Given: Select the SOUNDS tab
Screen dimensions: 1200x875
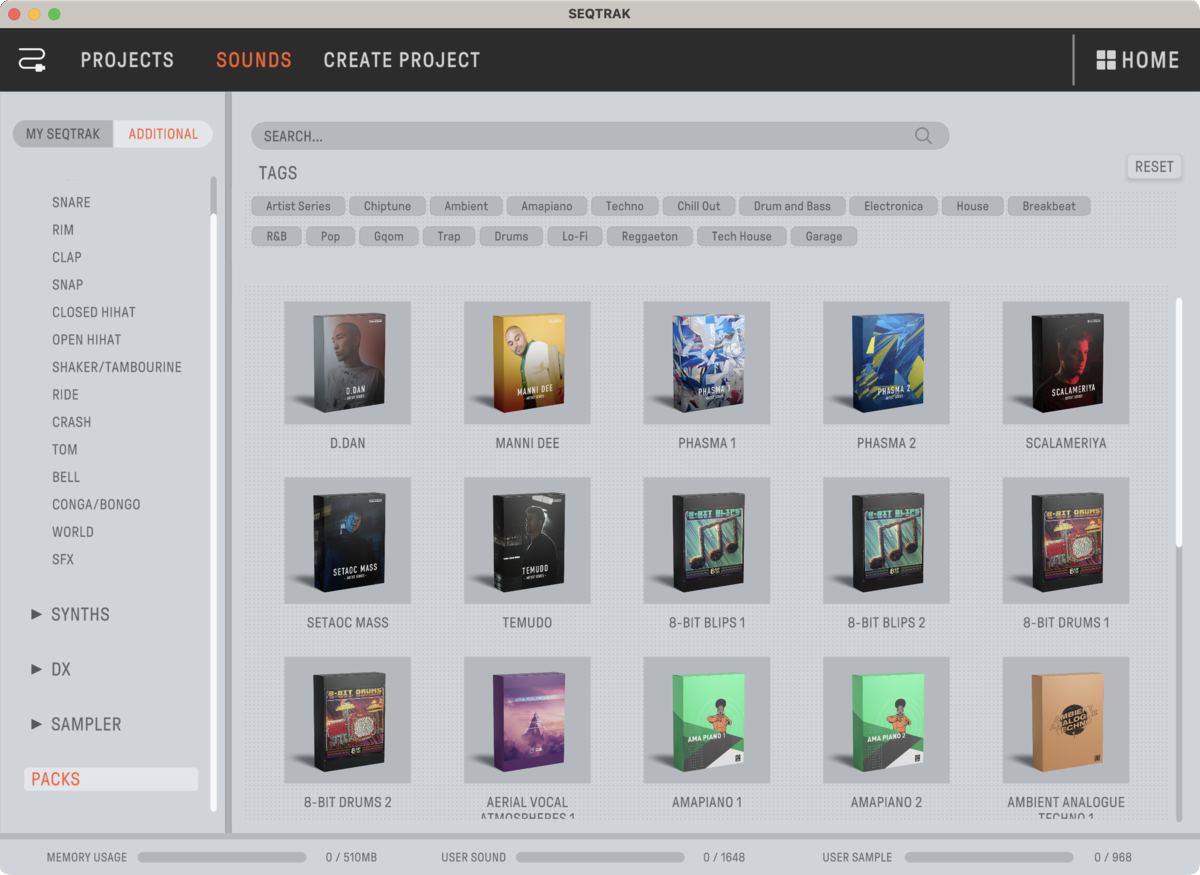Looking at the screenshot, I should click(253, 60).
